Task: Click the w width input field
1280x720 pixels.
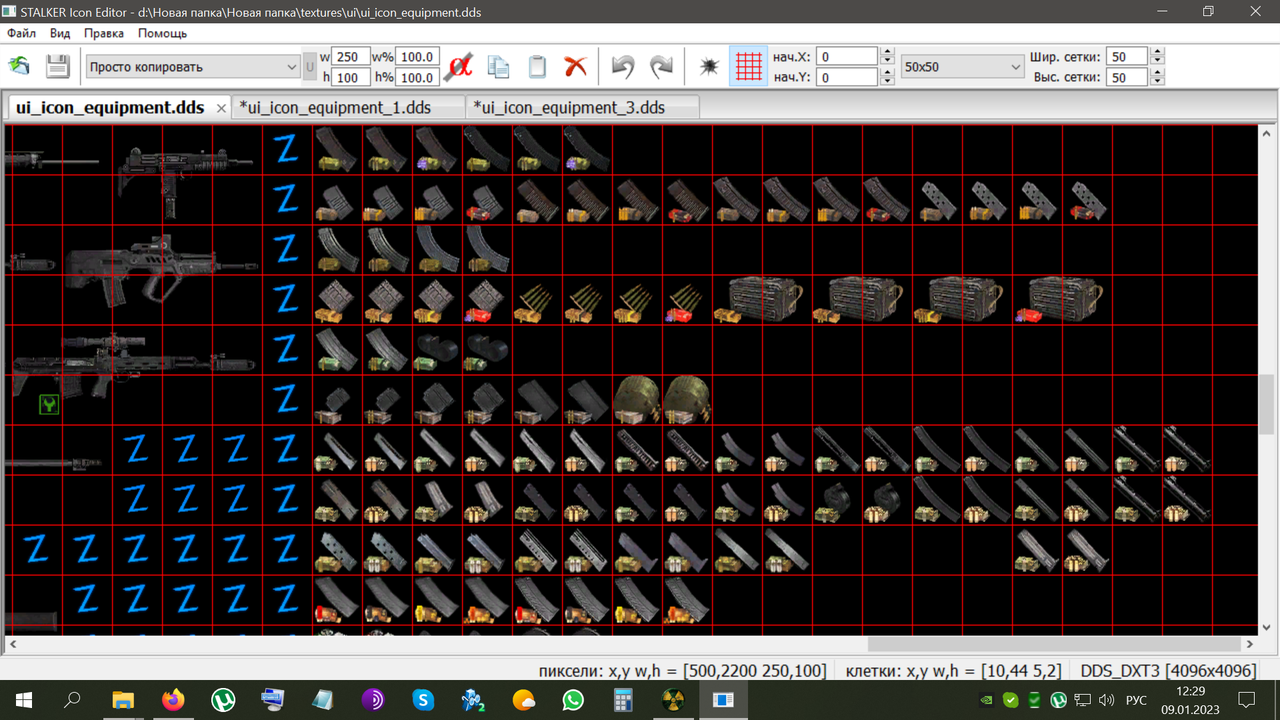Action: click(x=350, y=57)
